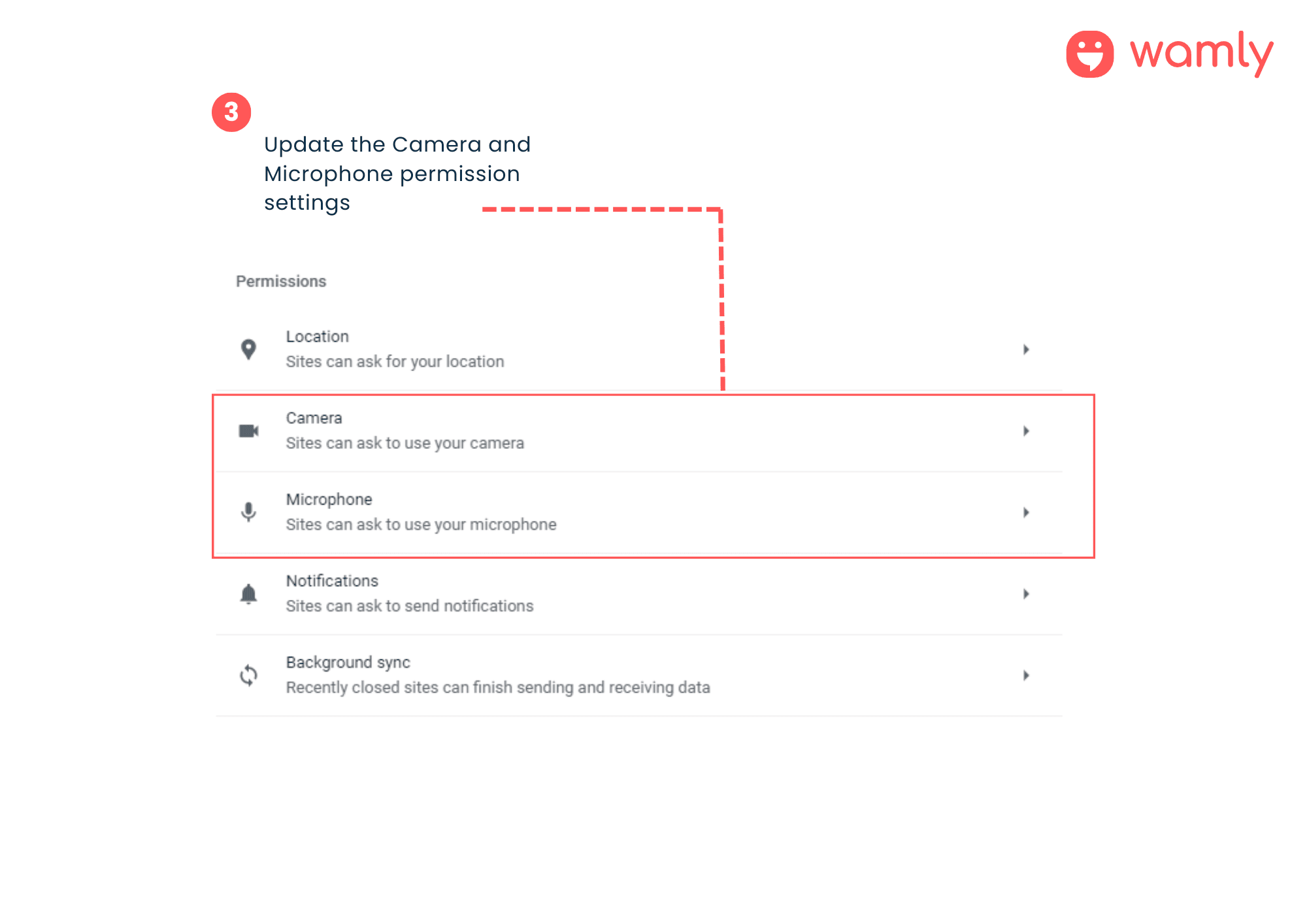
Task: Expand Location settings with its arrow
Action: pyautogui.click(x=1026, y=350)
